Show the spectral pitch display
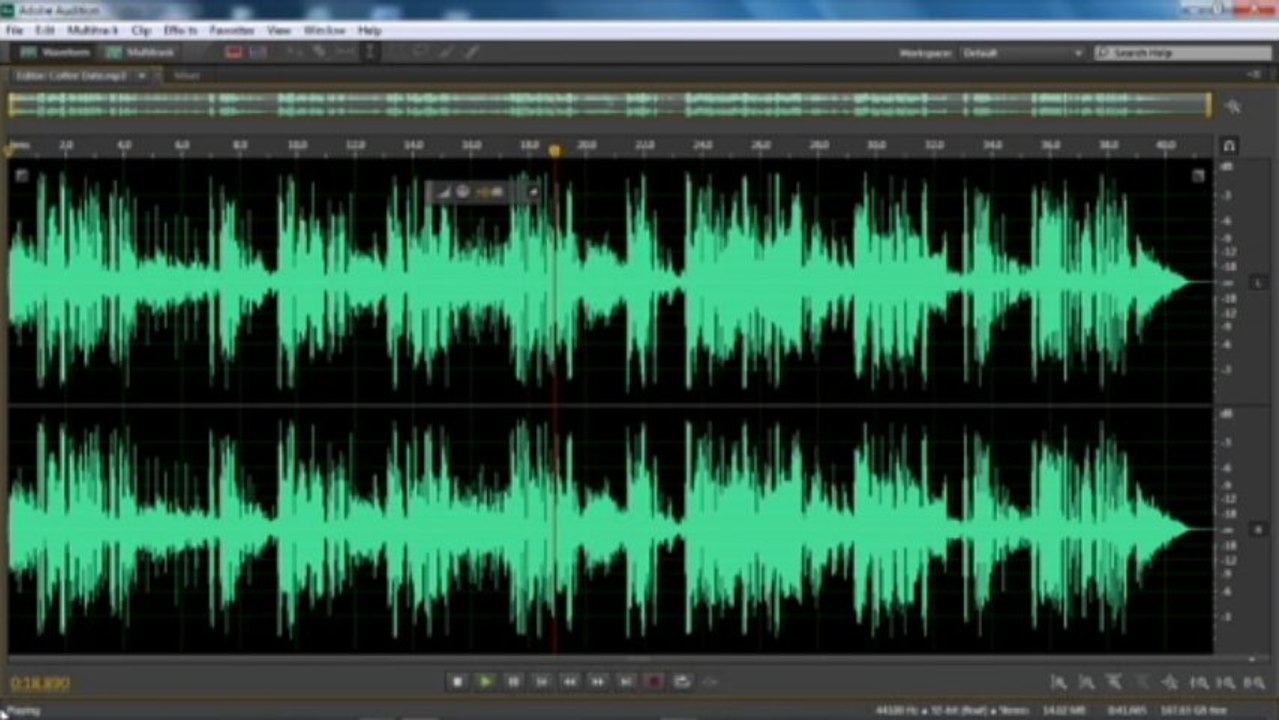The width and height of the screenshot is (1279, 720). [257, 52]
